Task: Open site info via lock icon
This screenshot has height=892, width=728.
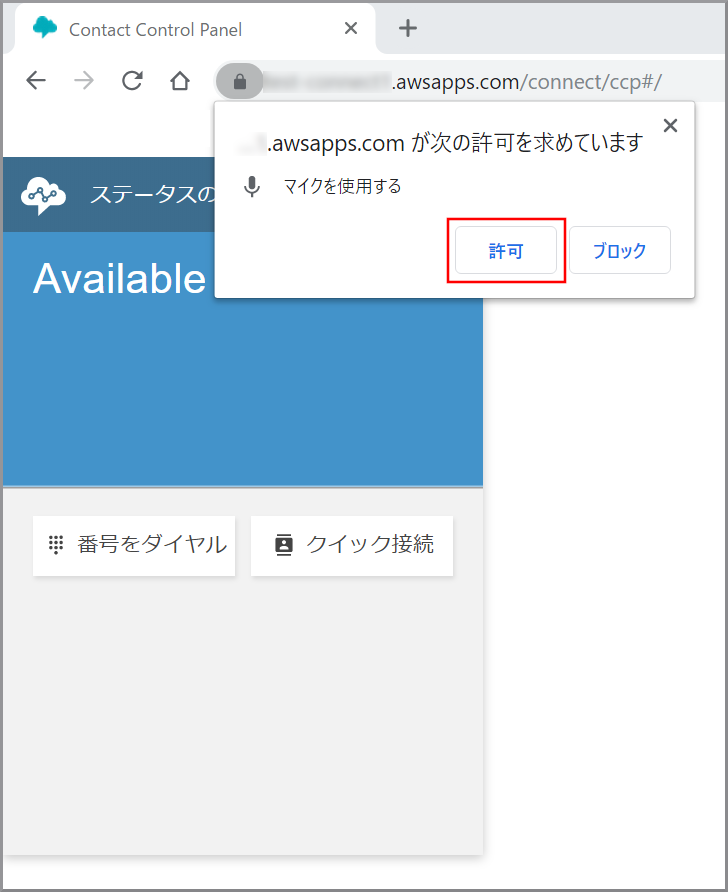Action: (239, 81)
